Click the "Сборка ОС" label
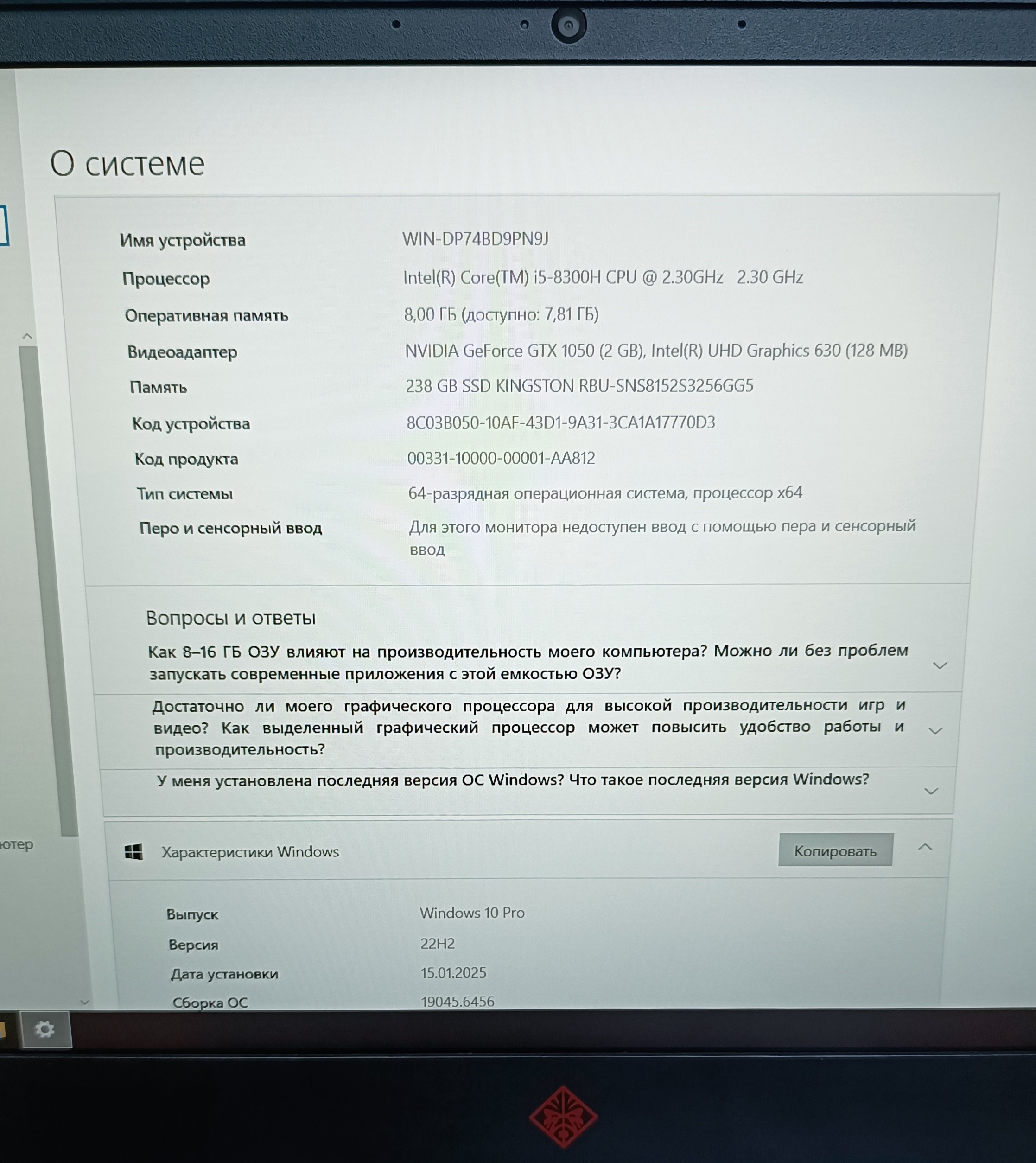The image size is (1036, 1163). (210, 1003)
